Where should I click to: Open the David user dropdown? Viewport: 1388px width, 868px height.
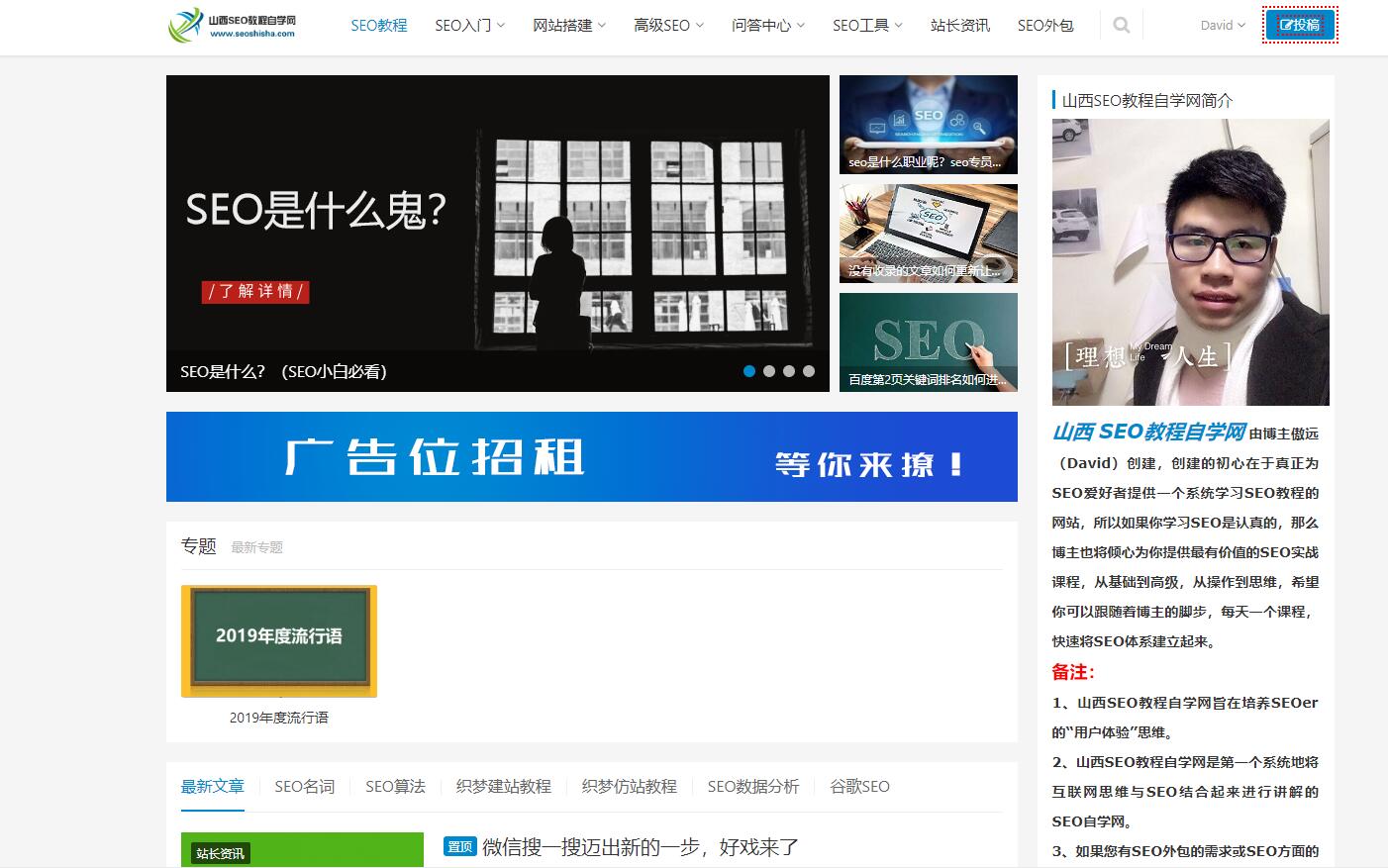[x=1223, y=26]
